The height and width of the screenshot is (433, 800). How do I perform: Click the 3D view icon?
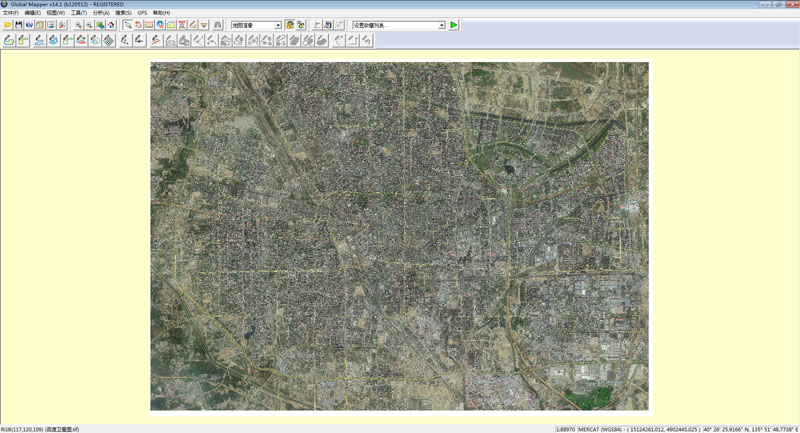click(301, 25)
